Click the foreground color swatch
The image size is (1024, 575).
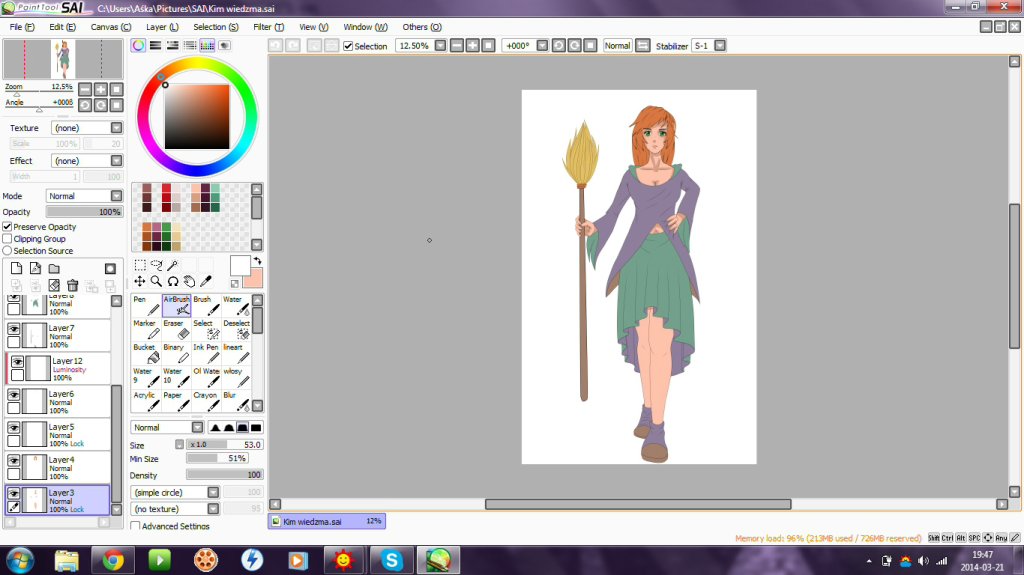coord(240,266)
